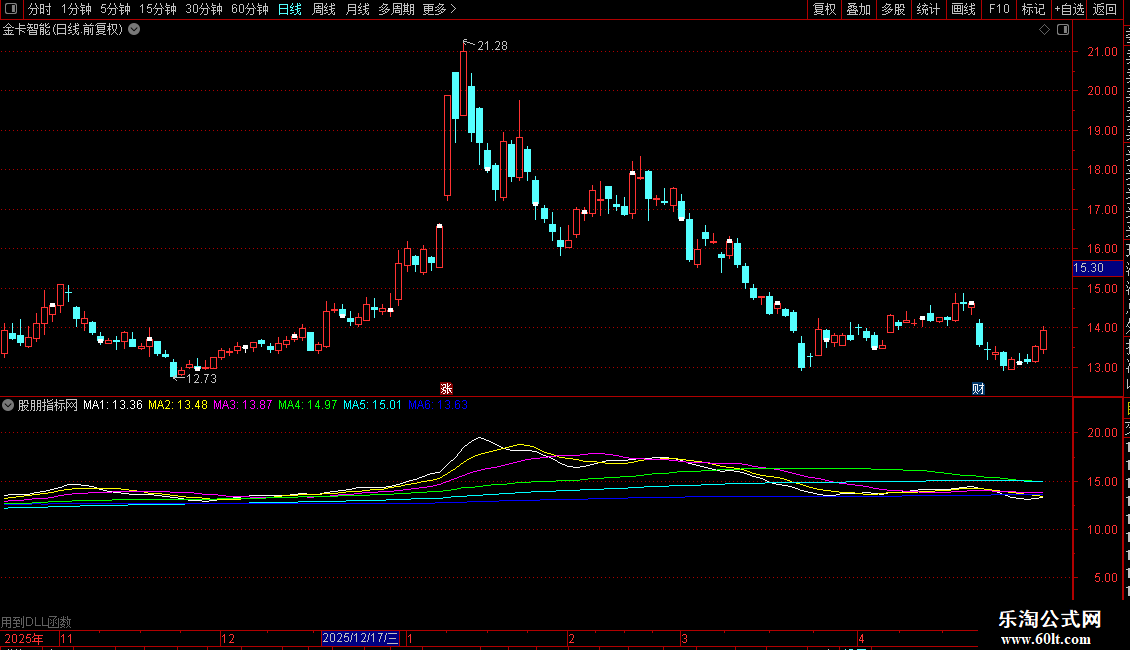Viewport: 1130px width, 650px height.
Task: Open F10 company info
Action: point(998,9)
